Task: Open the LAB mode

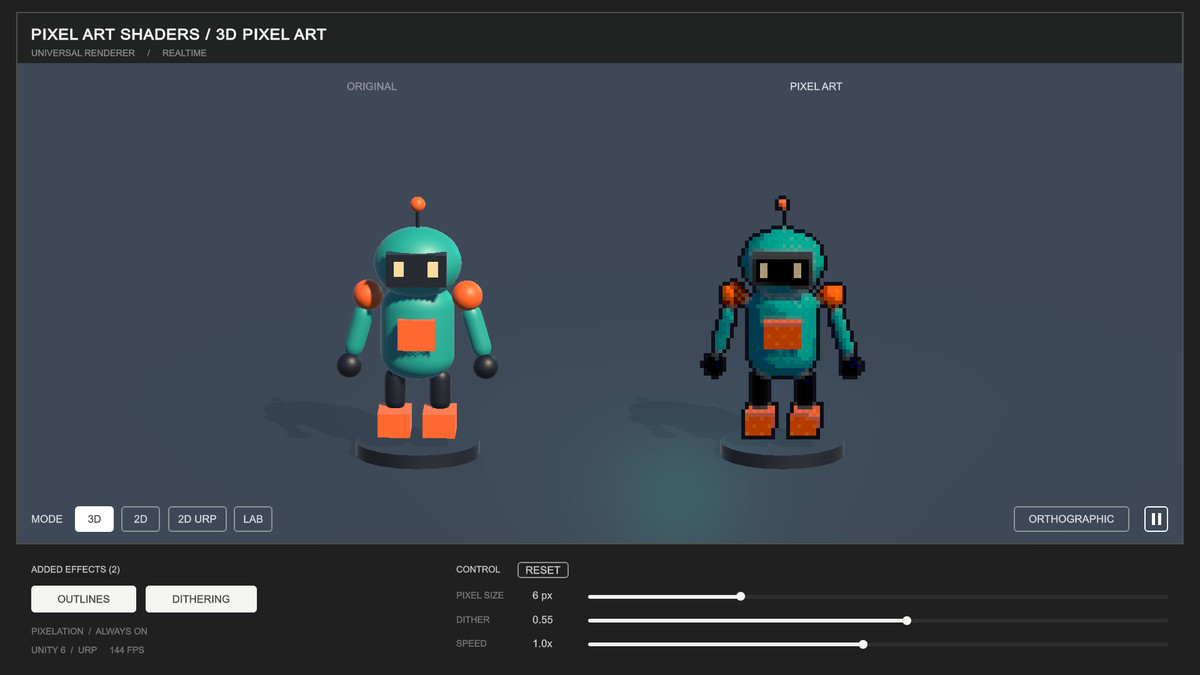Action: [253, 519]
